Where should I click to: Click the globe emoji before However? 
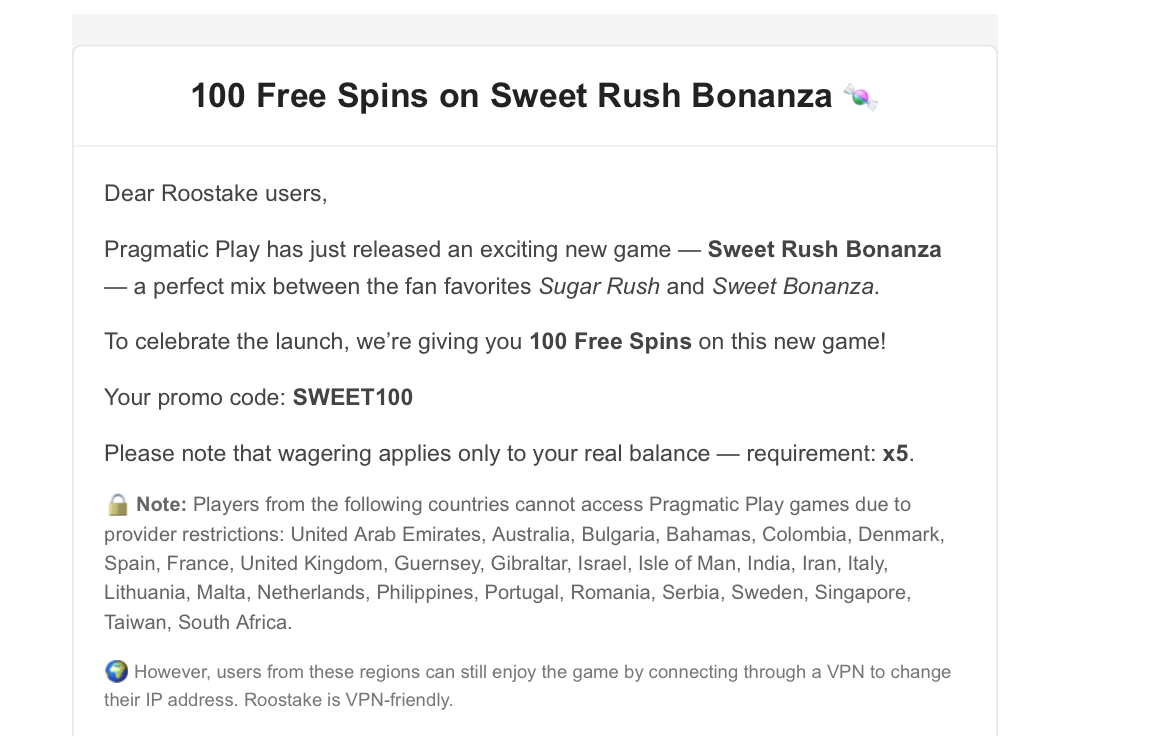pyautogui.click(x=116, y=671)
